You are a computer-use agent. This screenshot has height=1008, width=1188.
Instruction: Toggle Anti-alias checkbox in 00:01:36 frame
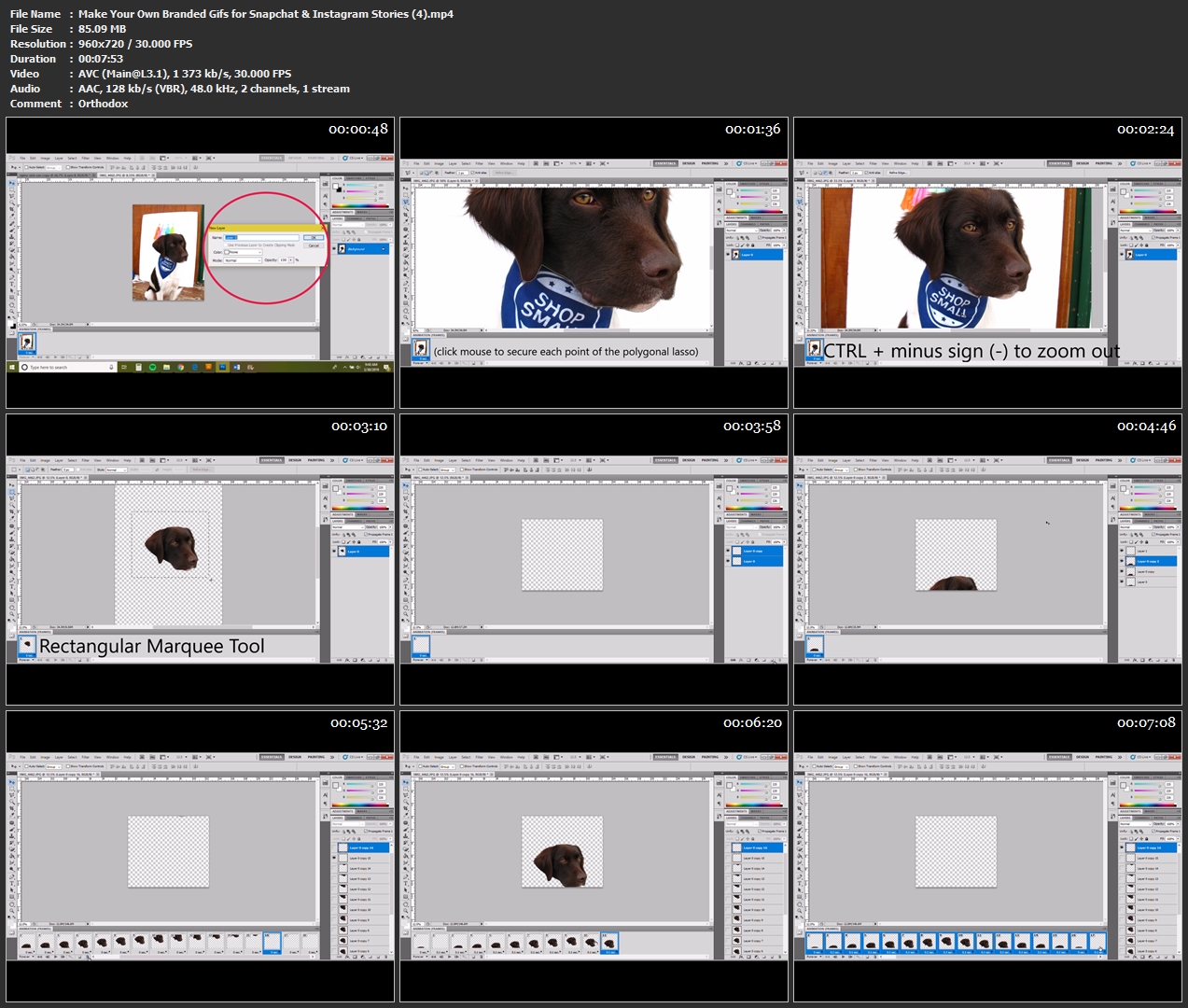coord(473,173)
